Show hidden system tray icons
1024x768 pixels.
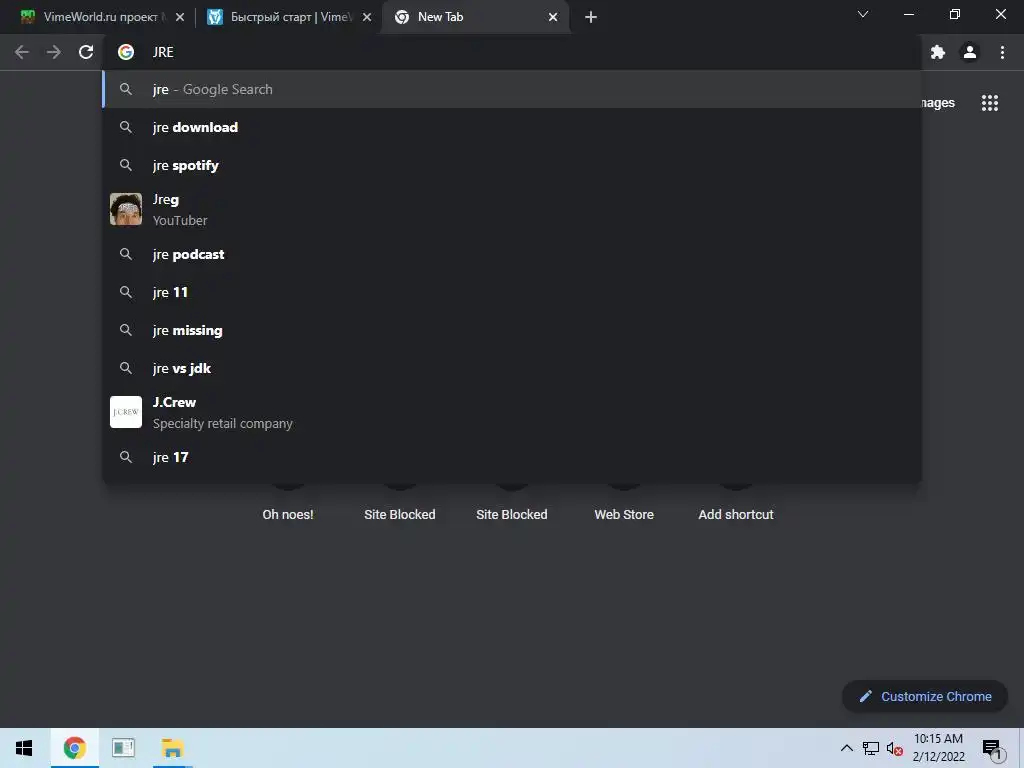(x=846, y=748)
